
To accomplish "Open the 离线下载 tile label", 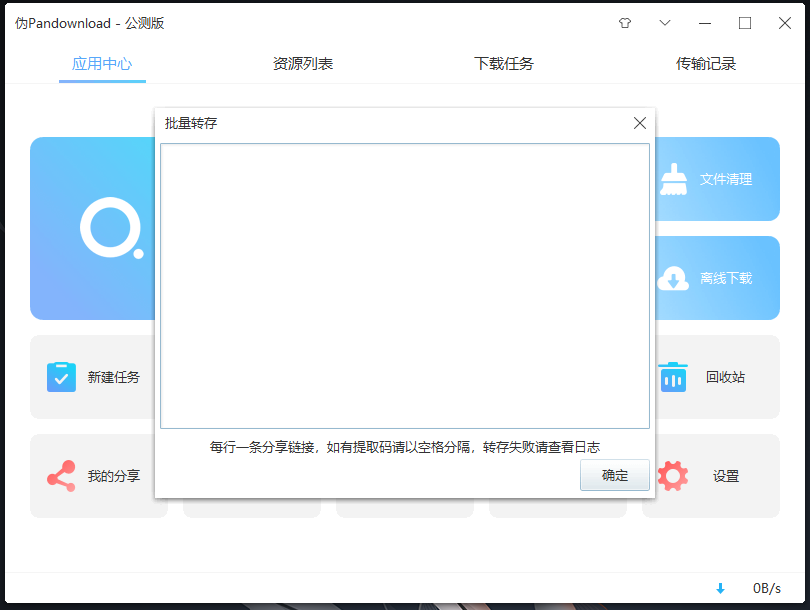I will point(726,278).
